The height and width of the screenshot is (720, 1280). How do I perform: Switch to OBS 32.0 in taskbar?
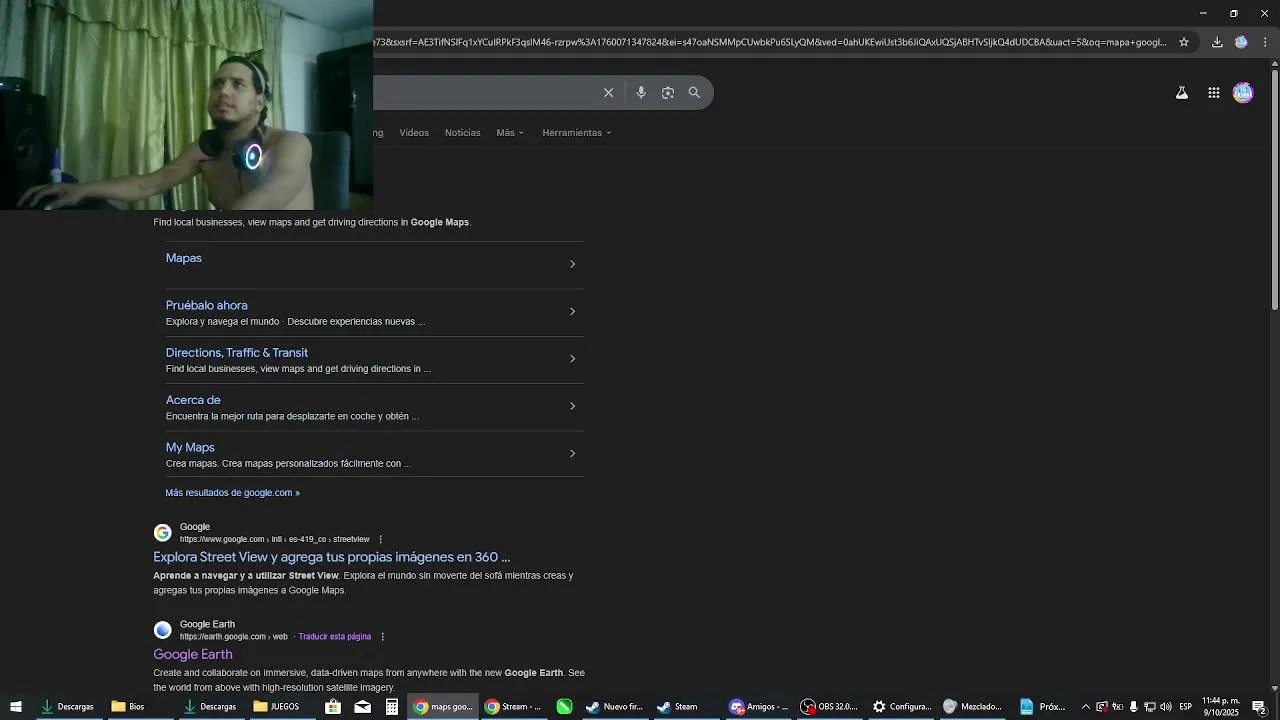point(830,707)
